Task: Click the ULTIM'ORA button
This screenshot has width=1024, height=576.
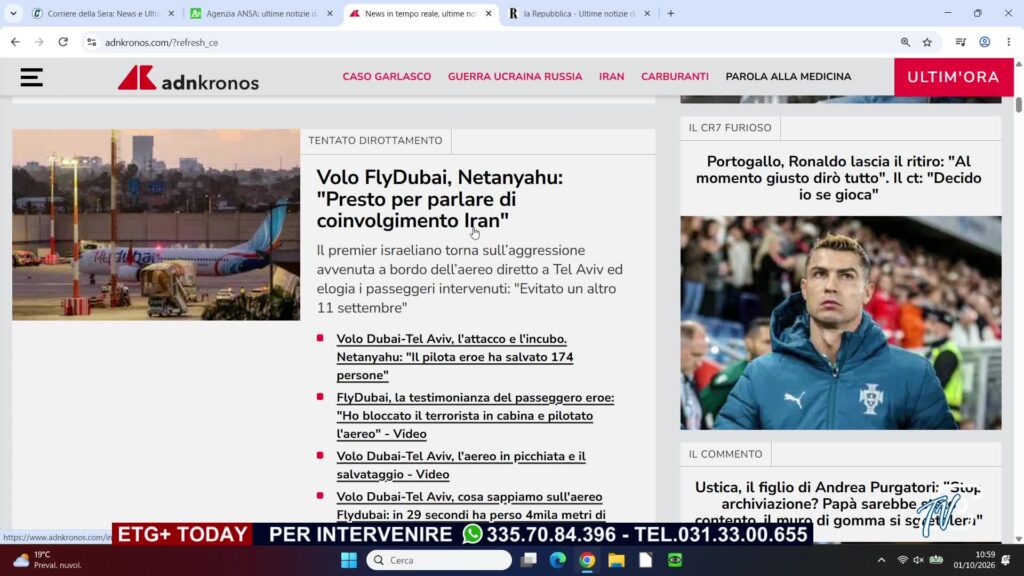Action: [953, 77]
